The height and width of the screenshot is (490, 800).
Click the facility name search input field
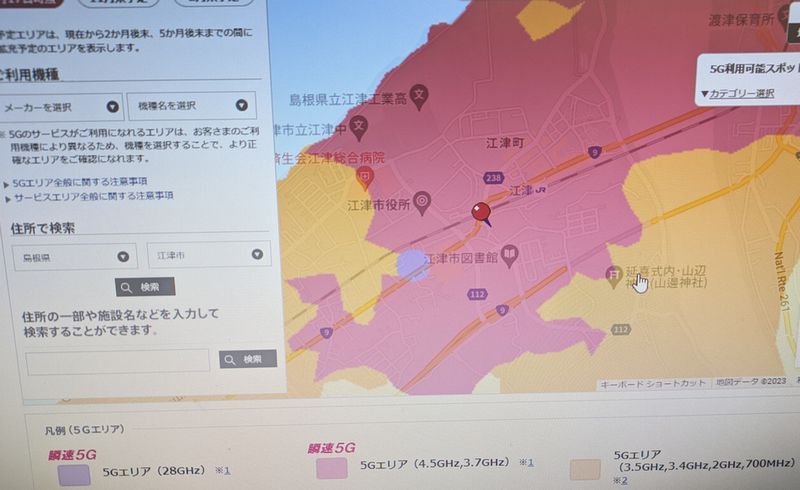118,362
